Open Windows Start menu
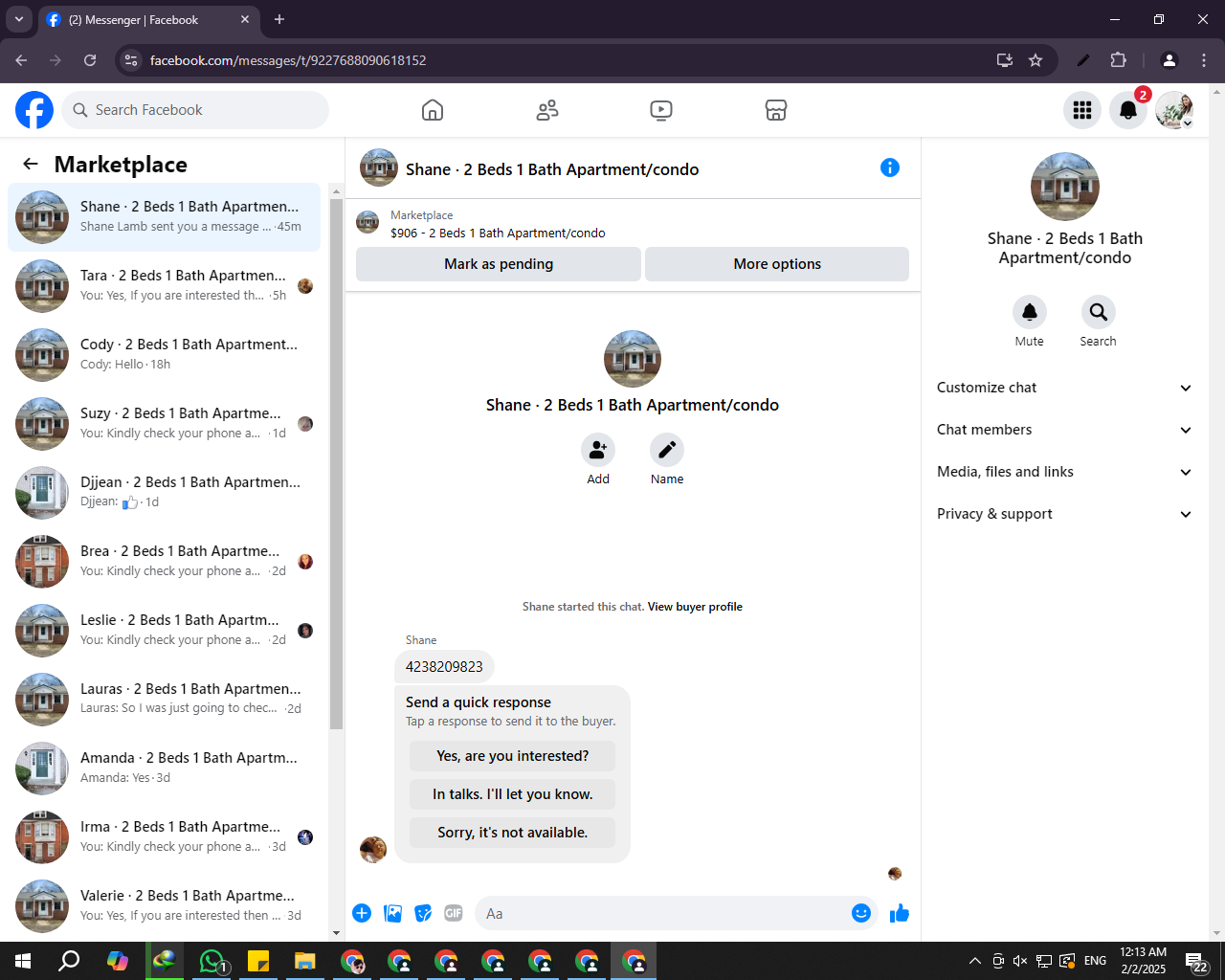 click(23, 961)
